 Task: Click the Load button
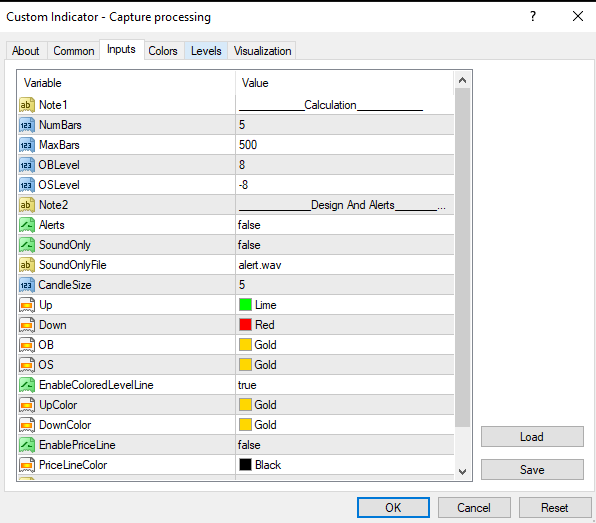pyautogui.click(x=532, y=437)
